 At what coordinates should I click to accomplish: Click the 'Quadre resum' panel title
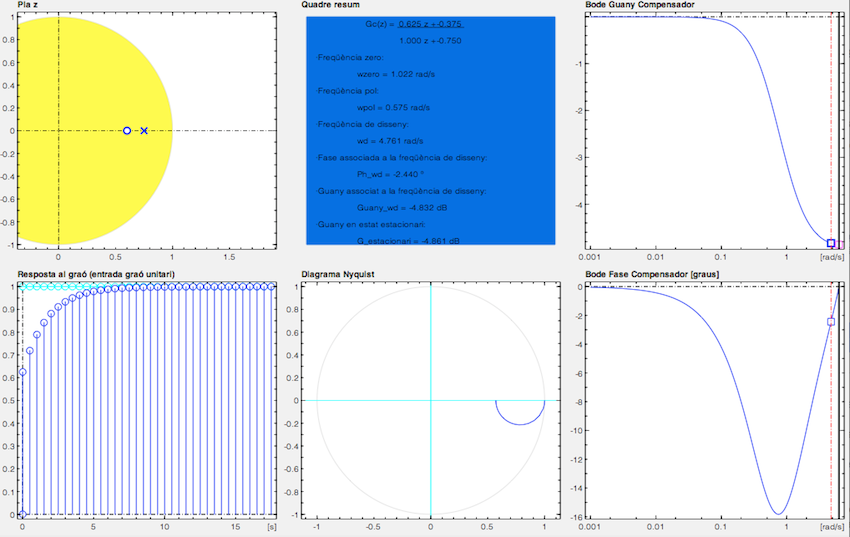(x=330, y=4)
